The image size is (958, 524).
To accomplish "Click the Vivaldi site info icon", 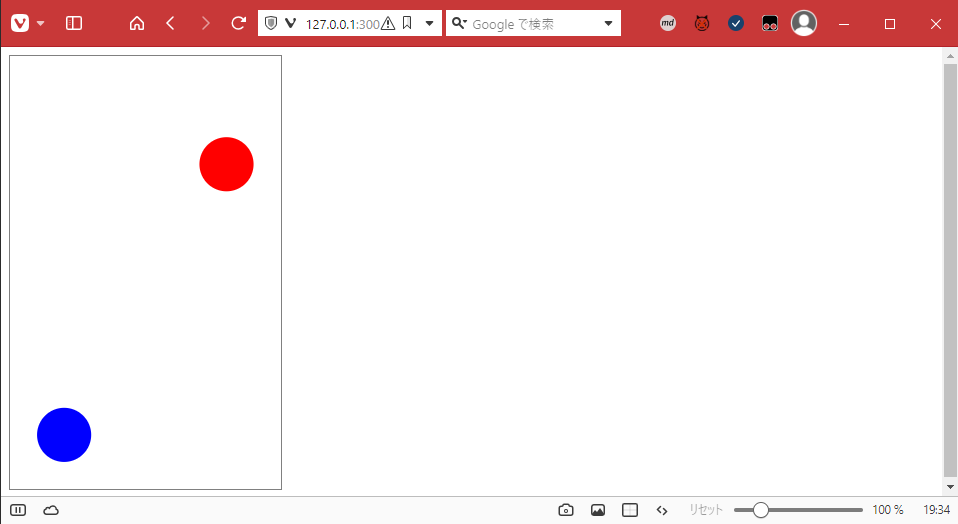I will point(291,23).
